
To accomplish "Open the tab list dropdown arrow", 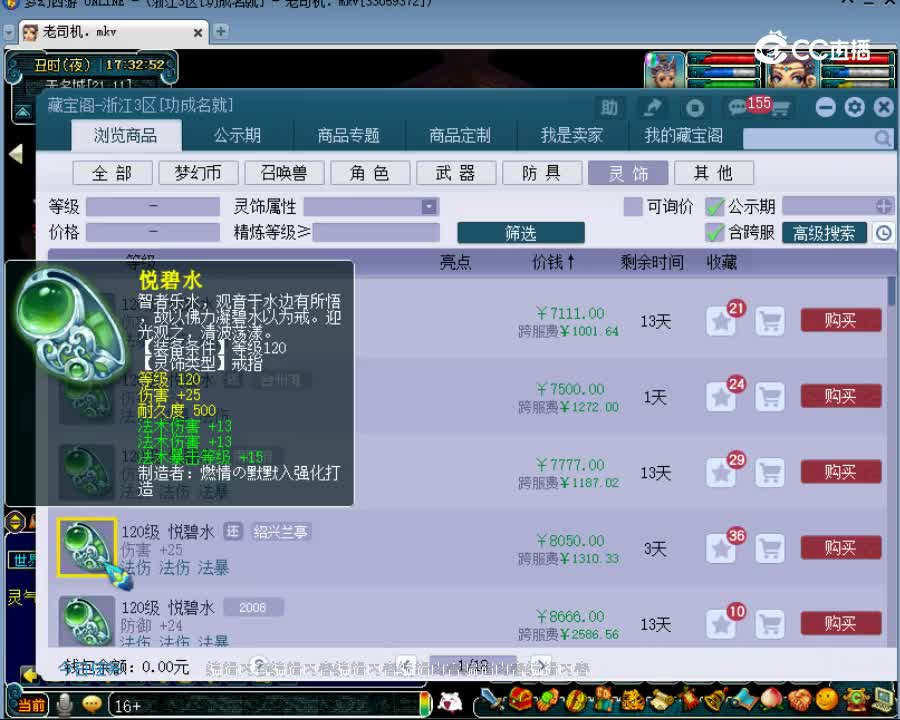I will 9,32.
